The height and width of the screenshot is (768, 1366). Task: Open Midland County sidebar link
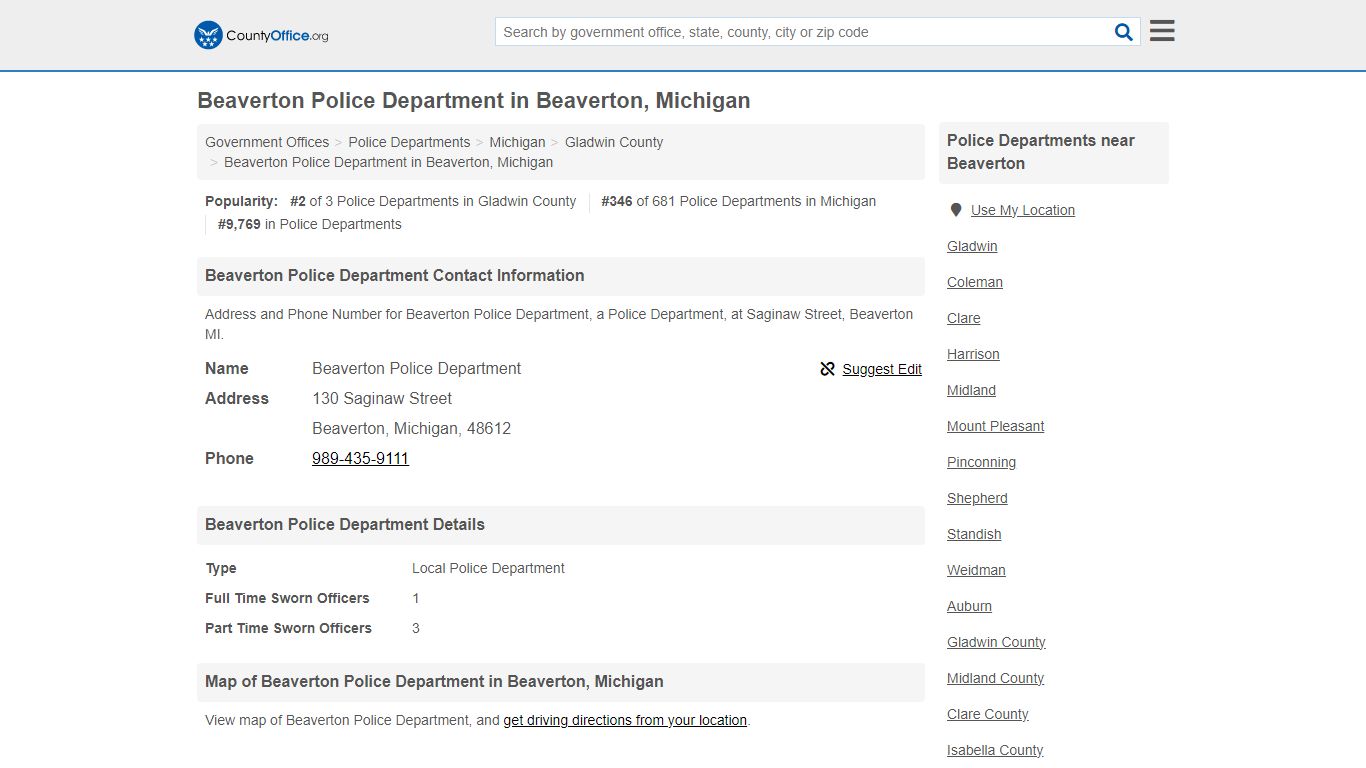(995, 678)
